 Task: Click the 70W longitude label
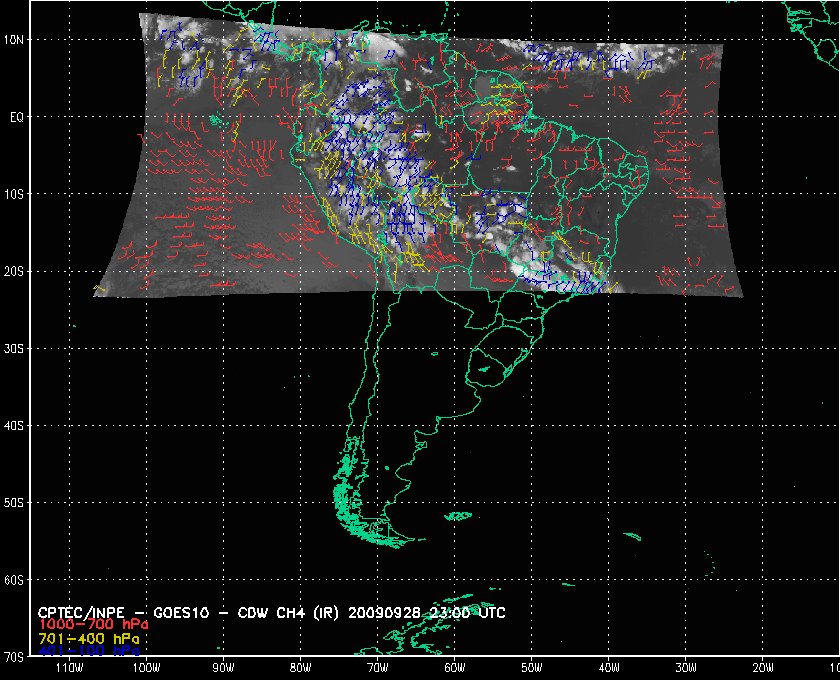[x=378, y=668]
